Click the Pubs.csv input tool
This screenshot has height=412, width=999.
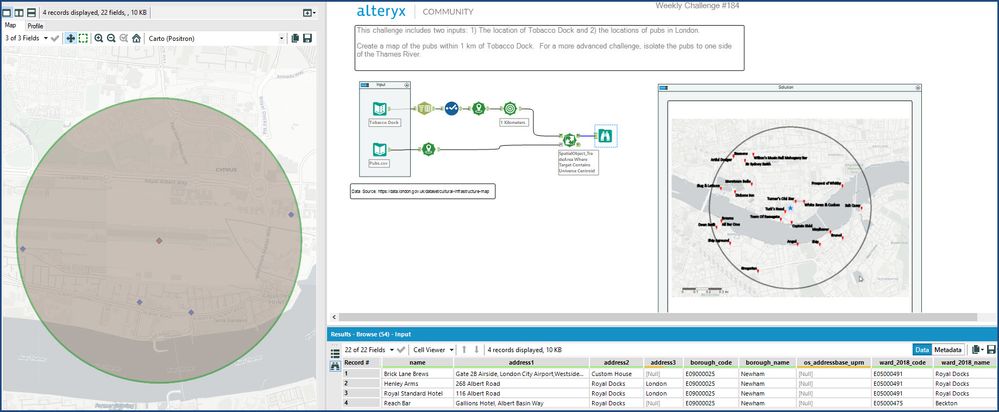tap(380, 150)
